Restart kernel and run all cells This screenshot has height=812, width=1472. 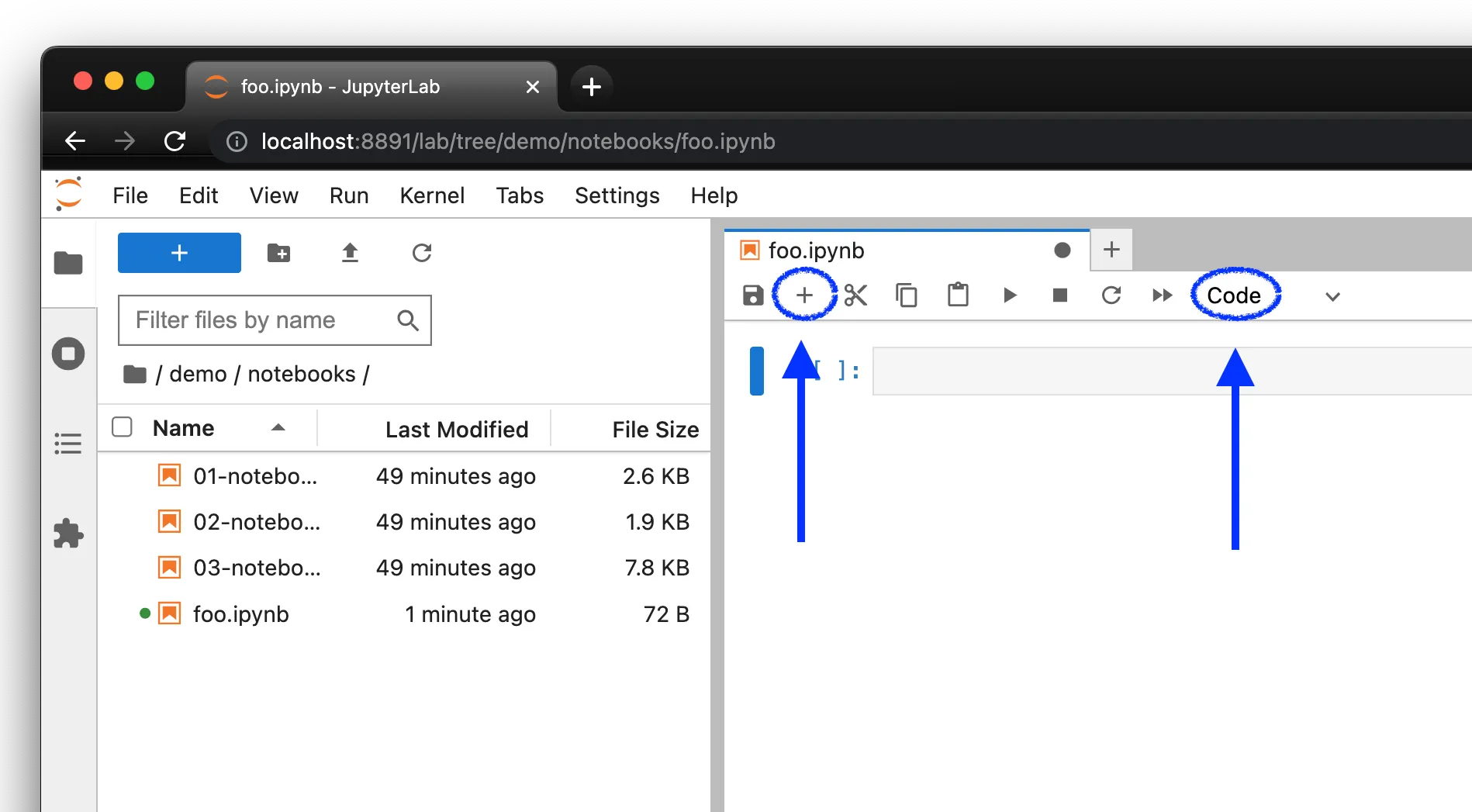[x=1162, y=295]
